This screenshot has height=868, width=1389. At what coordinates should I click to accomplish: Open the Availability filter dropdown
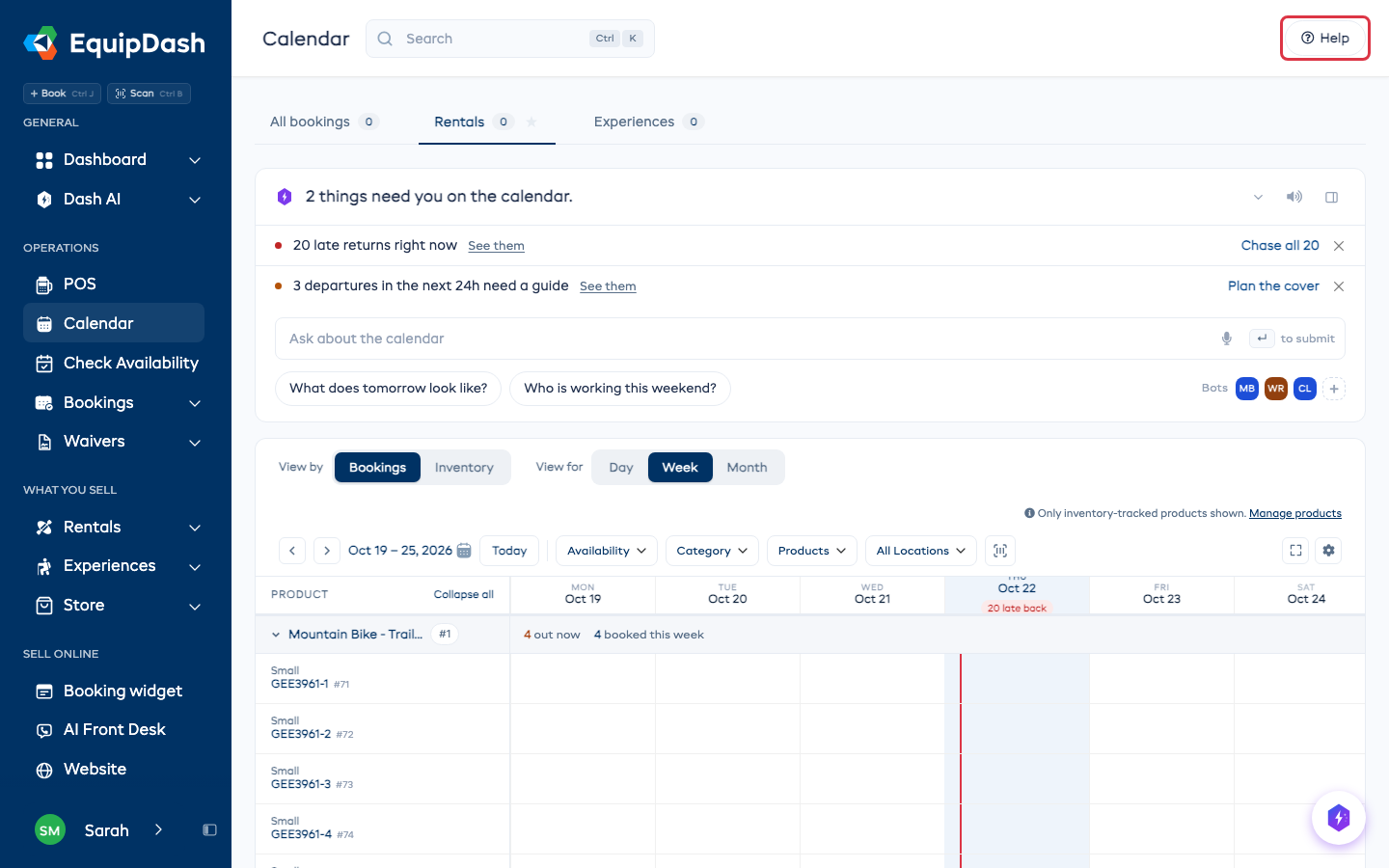click(607, 551)
